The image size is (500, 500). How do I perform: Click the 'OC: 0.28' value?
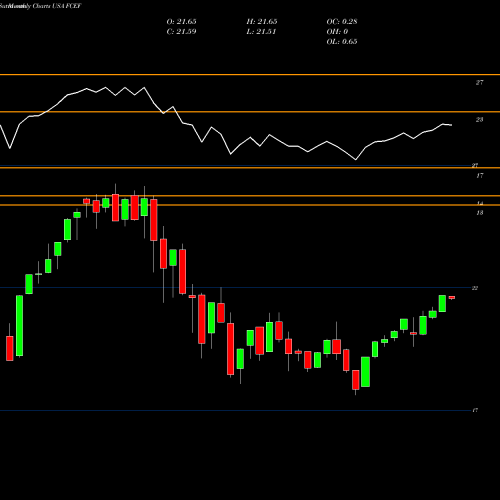pyautogui.click(x=342, y=22)
